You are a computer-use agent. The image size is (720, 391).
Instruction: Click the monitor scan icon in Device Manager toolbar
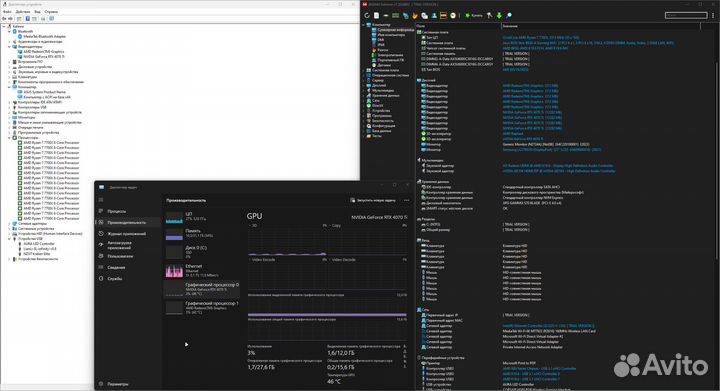51,19
